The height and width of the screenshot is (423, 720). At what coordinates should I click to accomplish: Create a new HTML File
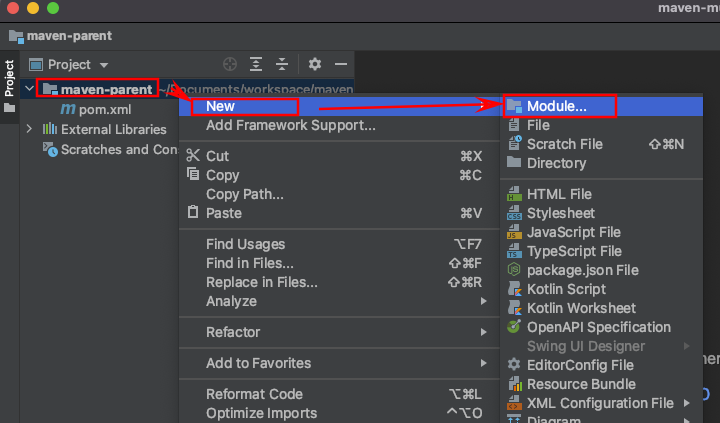pos(602,194)
